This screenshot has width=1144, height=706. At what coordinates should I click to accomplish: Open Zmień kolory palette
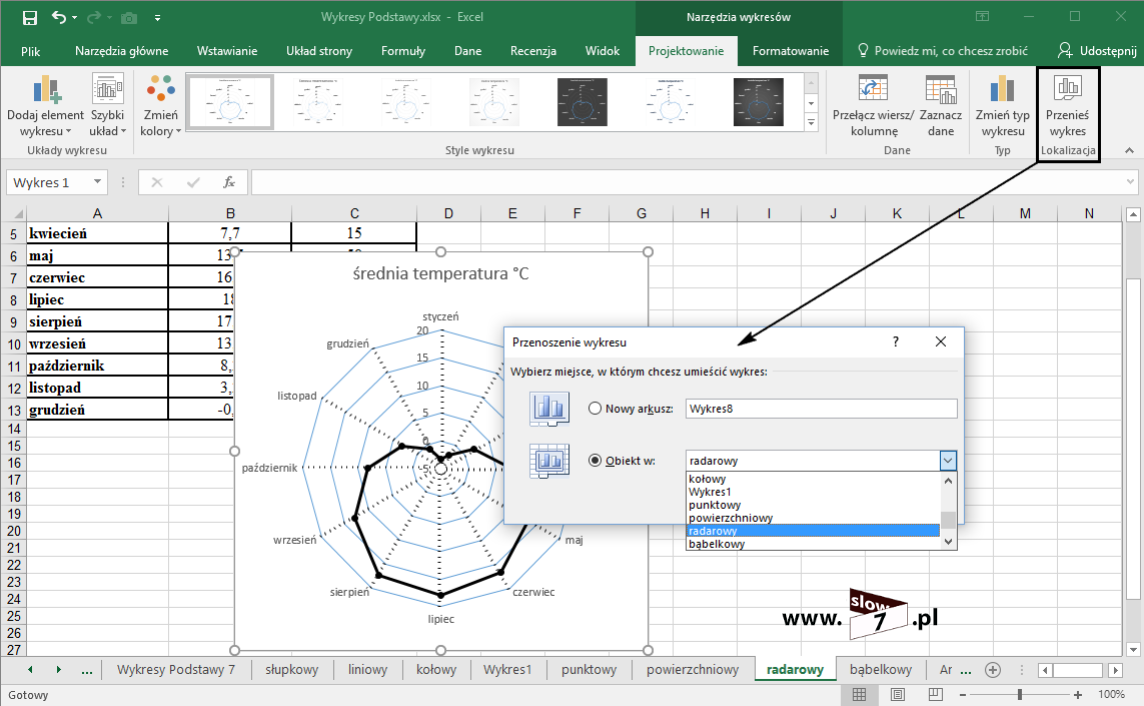pyautogui.click(x=161, y=106)
